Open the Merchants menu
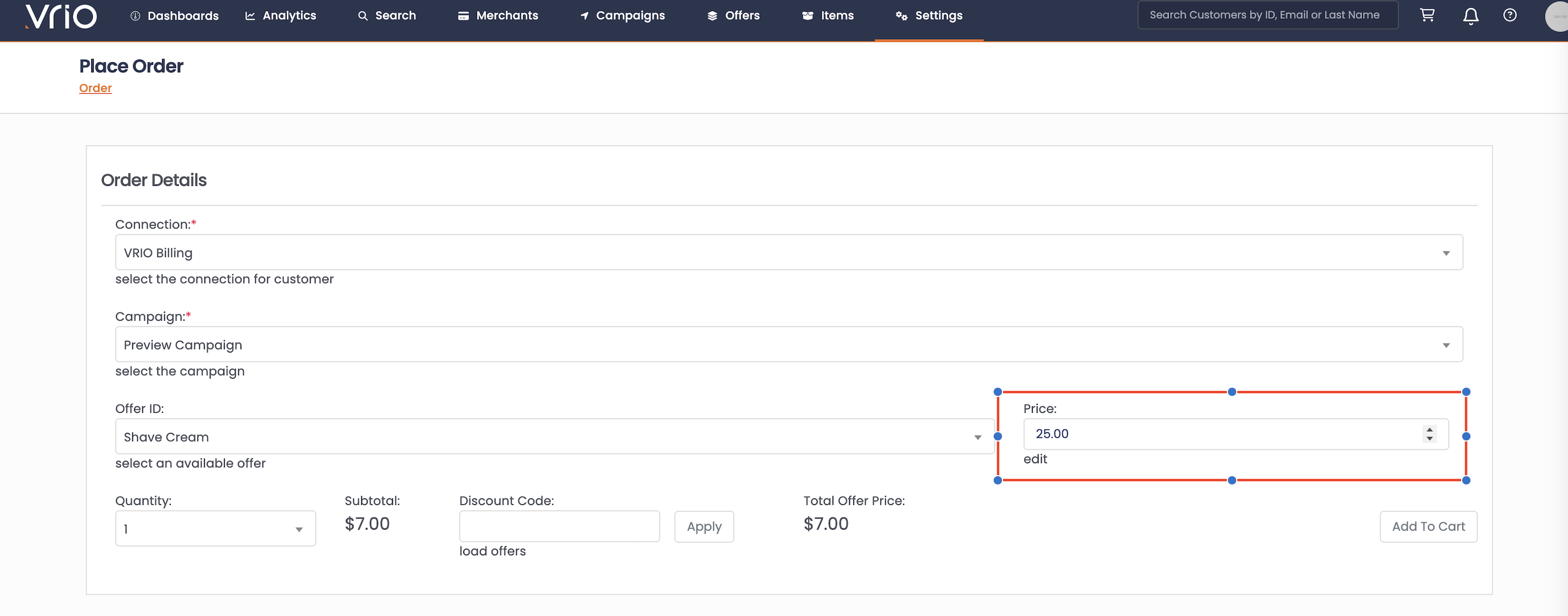 (498, 16)
